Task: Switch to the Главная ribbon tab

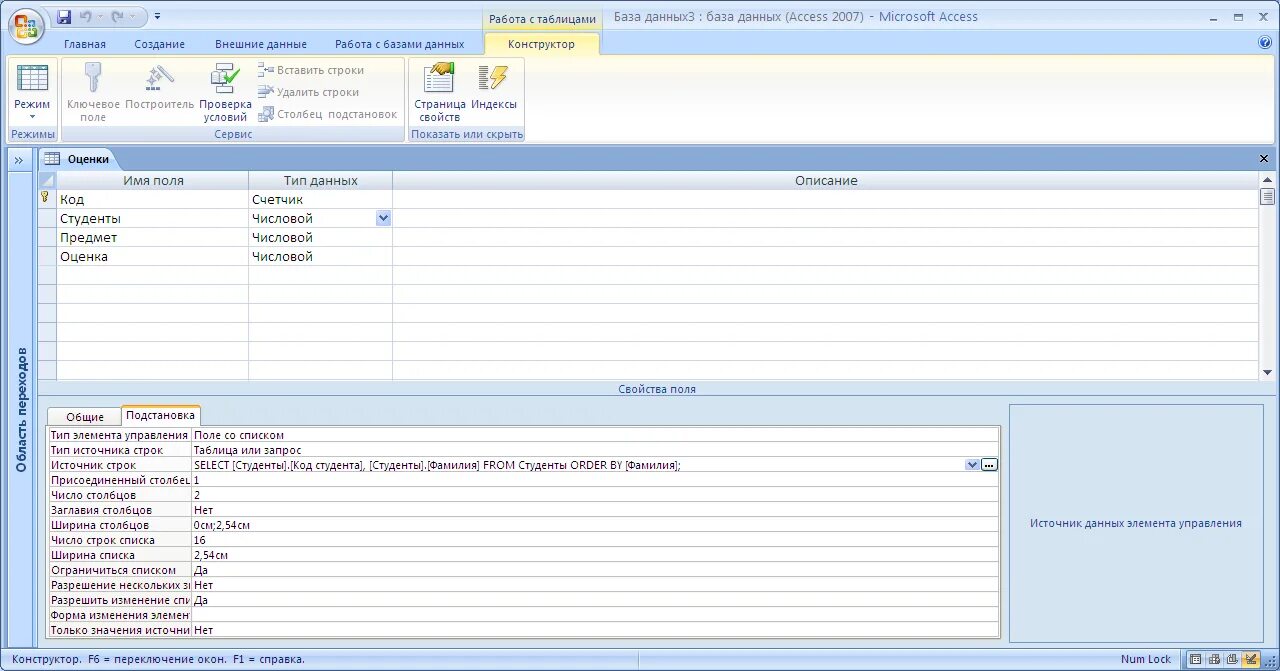Action: [x=85, y=44]
